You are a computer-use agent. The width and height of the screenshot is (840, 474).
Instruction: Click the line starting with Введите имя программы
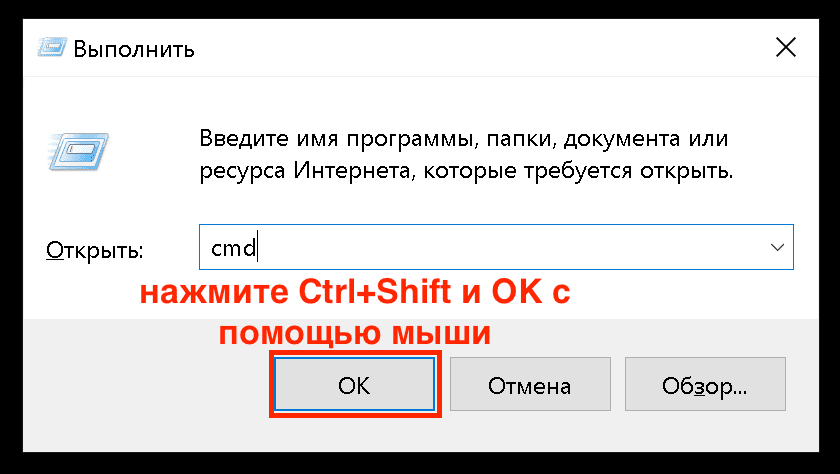464,139
